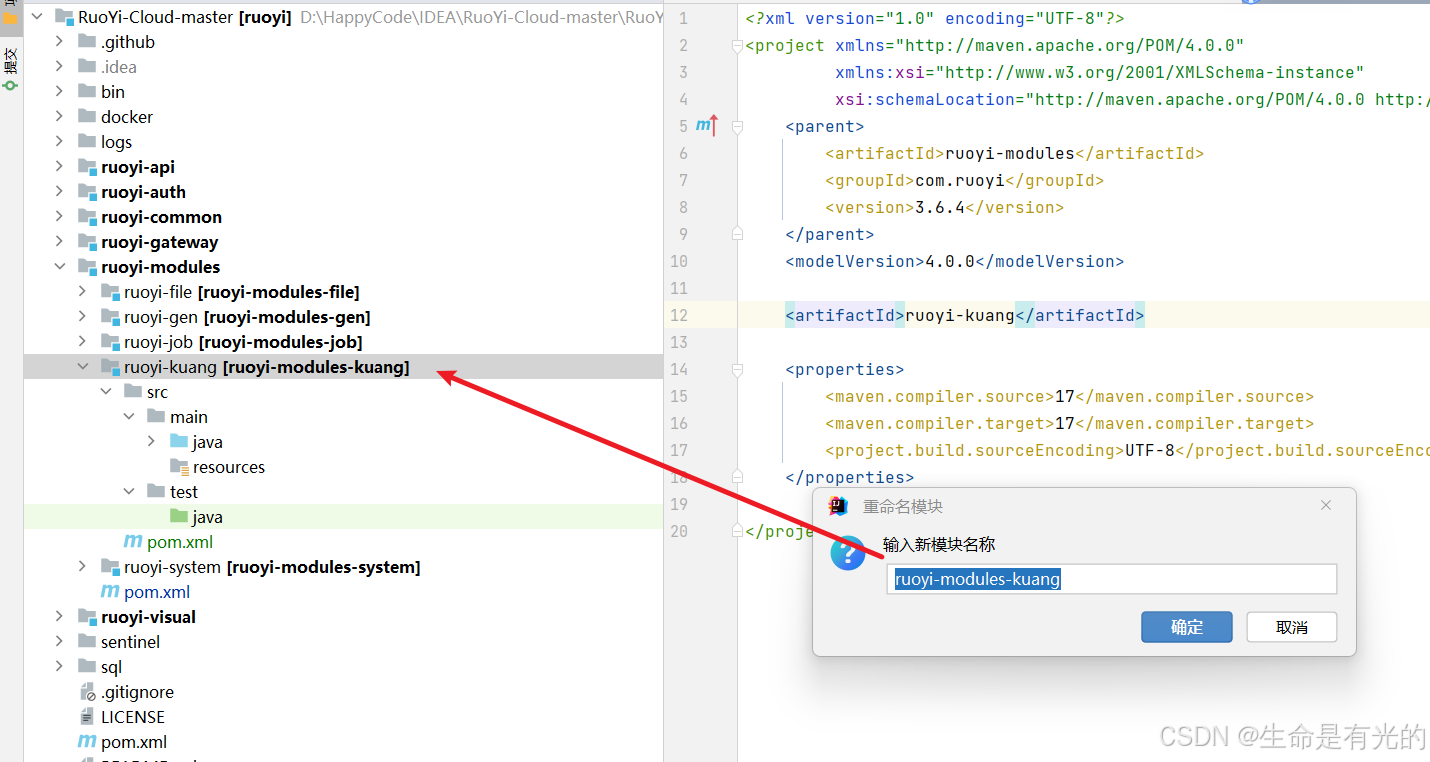Click the ruoyi-common module folder icon

click(87, 217)
